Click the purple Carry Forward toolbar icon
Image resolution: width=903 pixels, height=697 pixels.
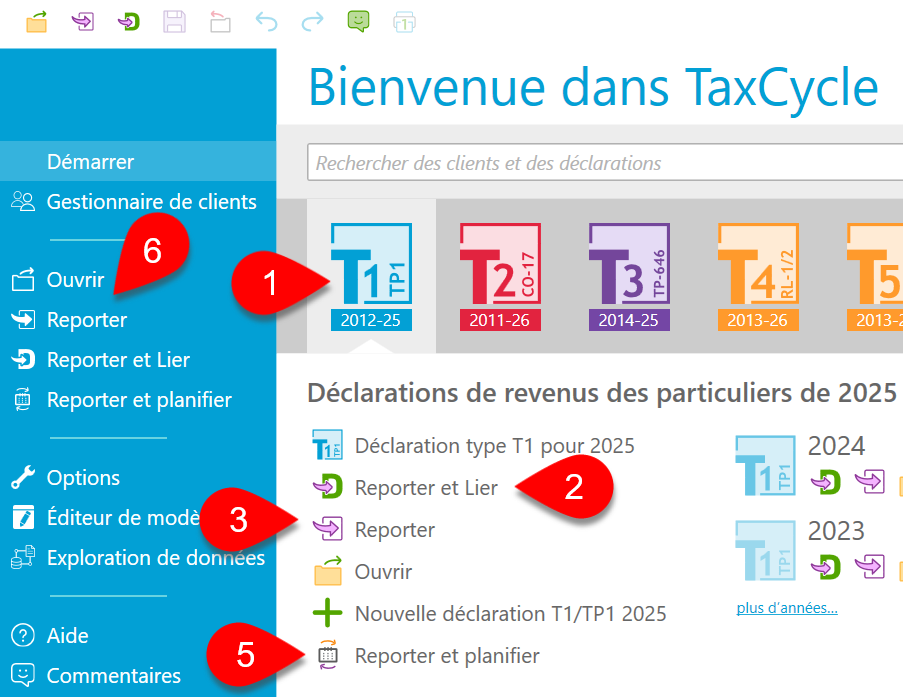pyautogui.click(x=82, y=22)
